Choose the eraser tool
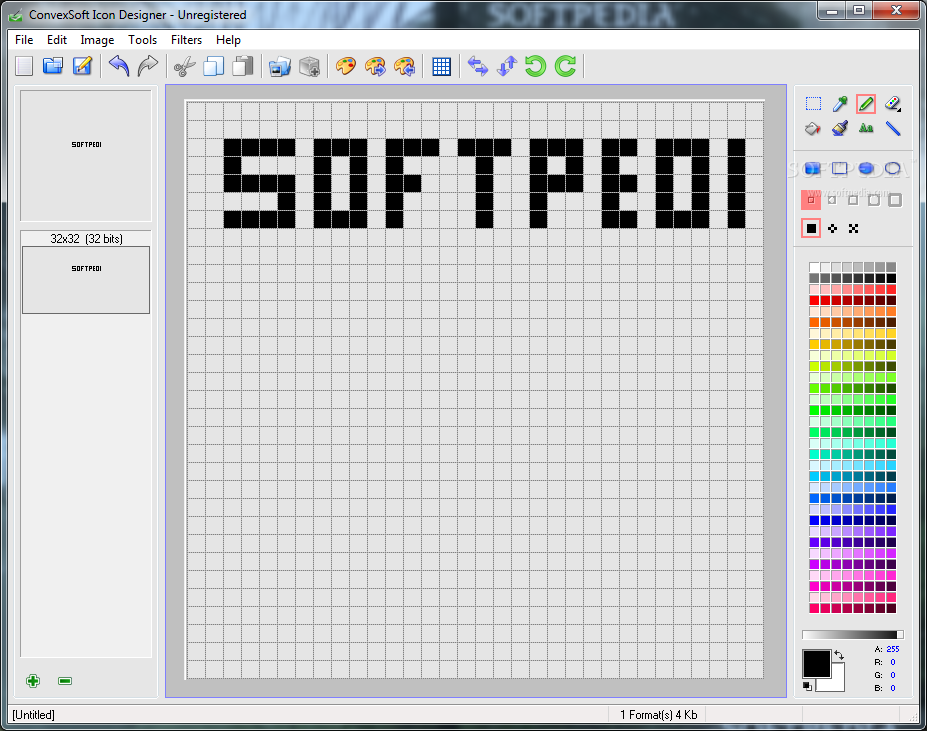 [x=893, y=104]
